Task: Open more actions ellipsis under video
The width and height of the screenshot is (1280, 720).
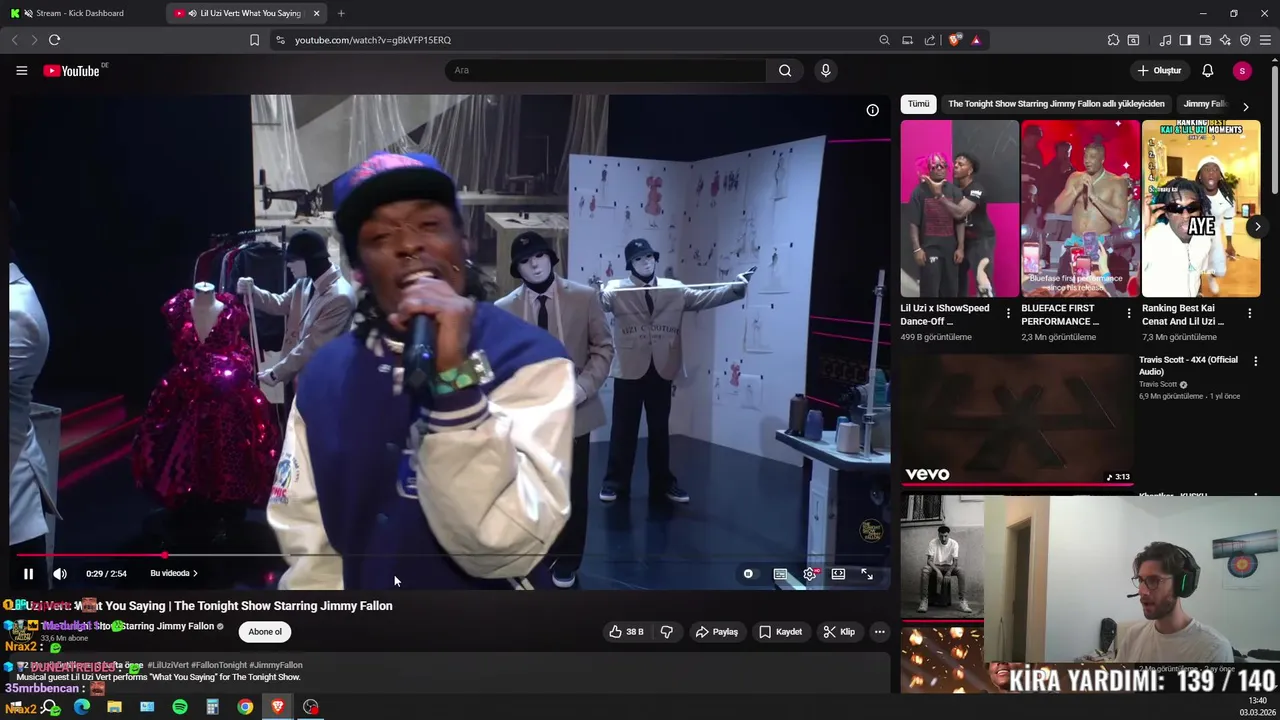Action: 879,632
